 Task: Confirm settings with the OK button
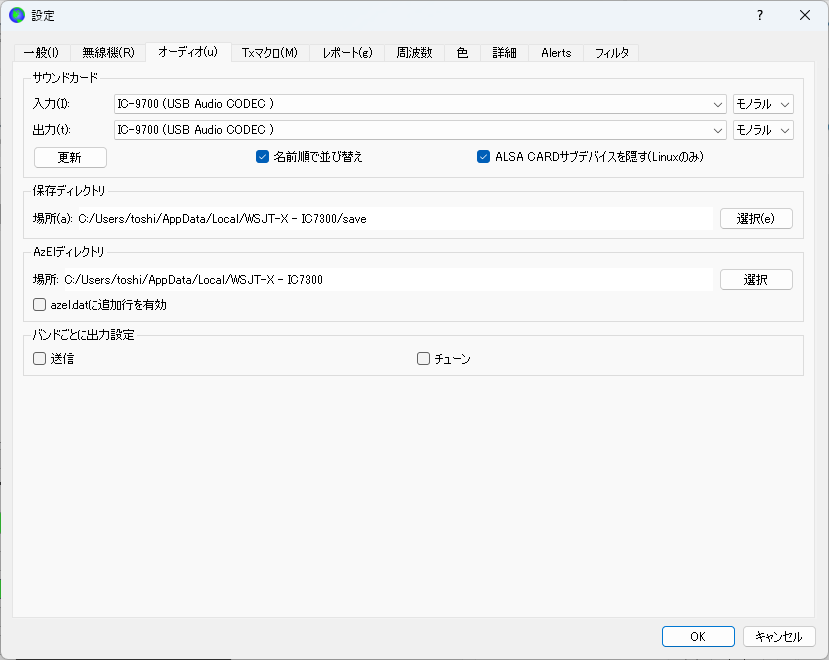[698, 637]
